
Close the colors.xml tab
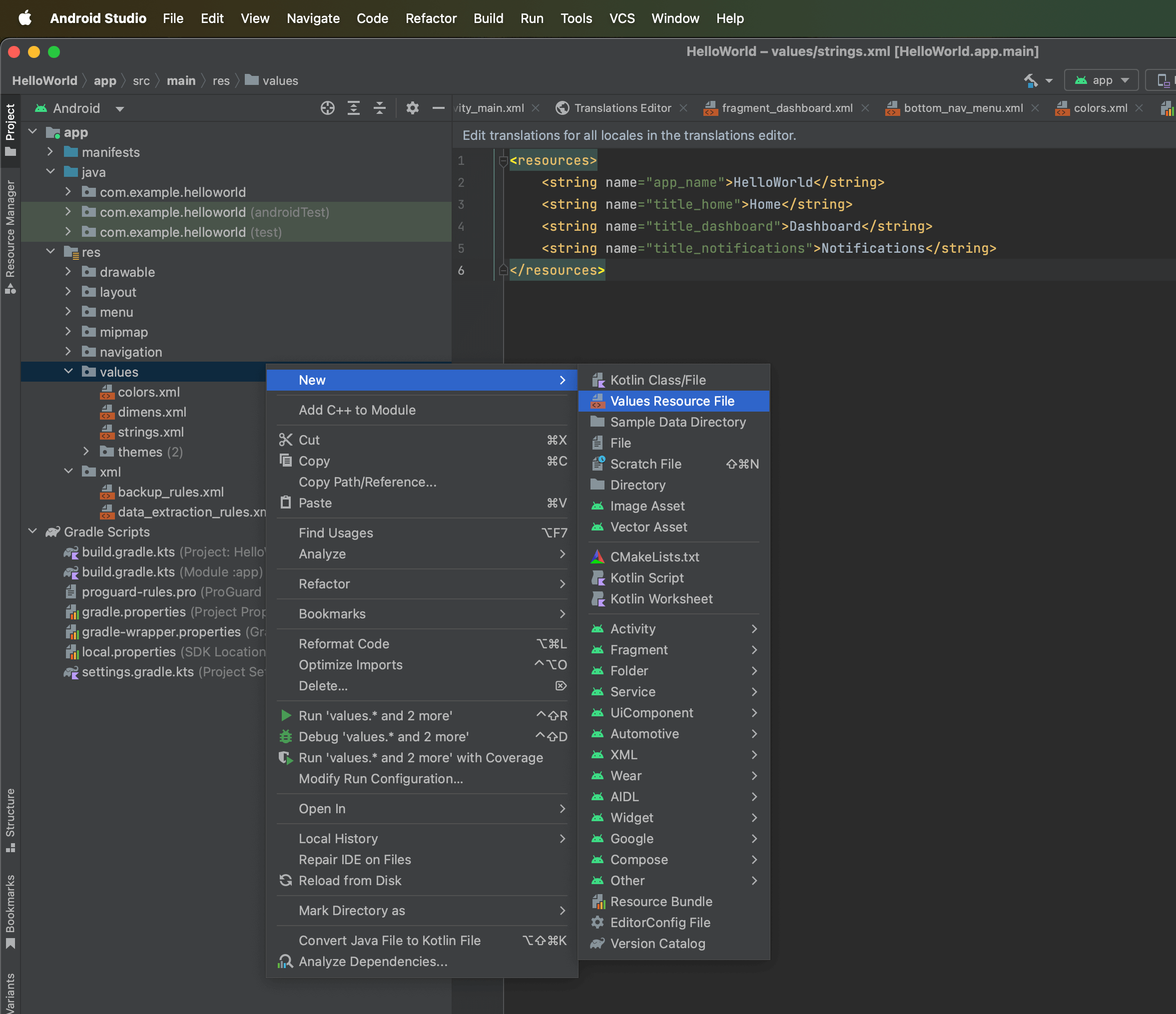pyautogui.click(x=1139, y=108)
